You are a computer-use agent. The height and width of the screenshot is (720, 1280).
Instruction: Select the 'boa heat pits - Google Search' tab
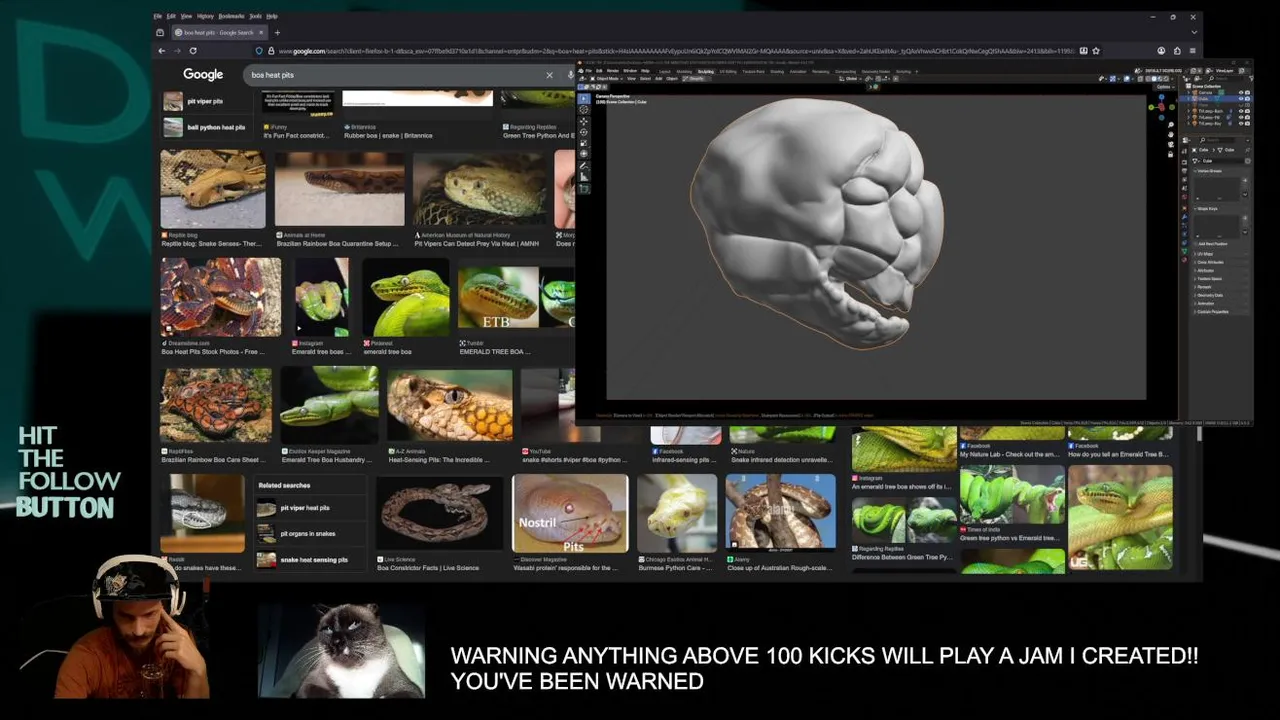(220, 32)
